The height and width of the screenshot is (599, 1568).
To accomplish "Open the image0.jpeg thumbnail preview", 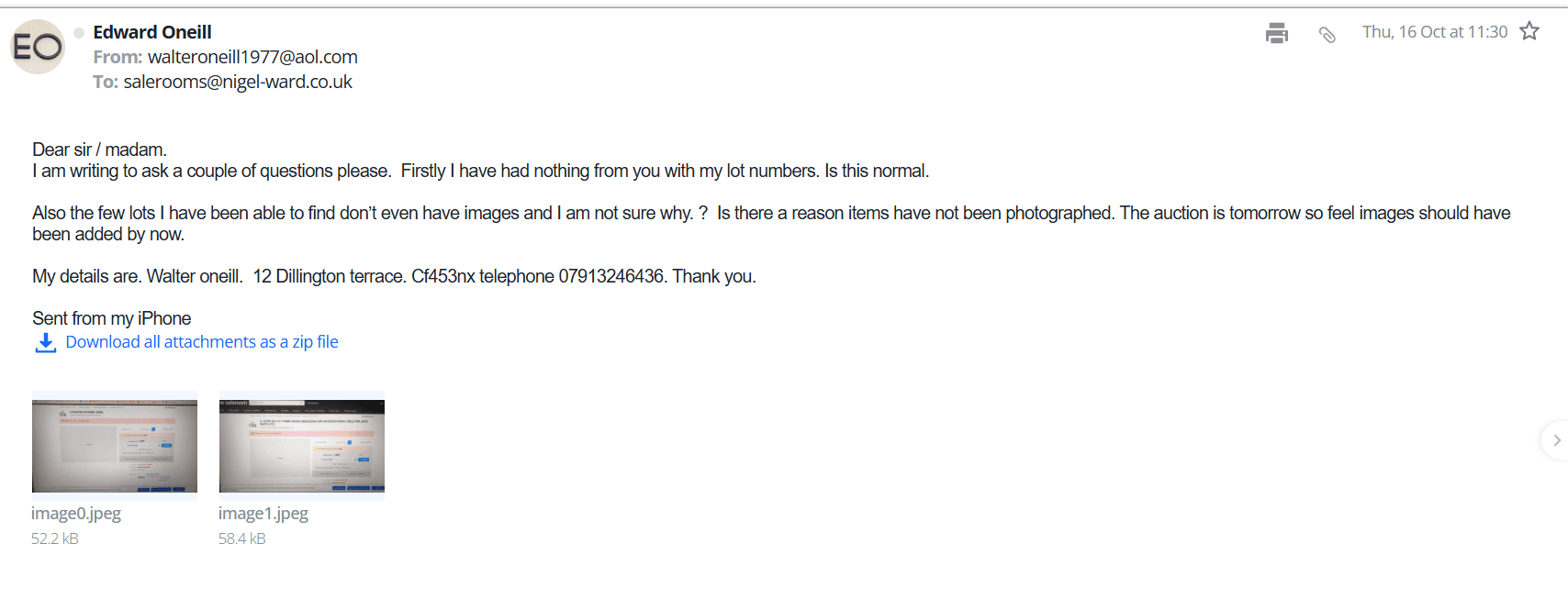I will [115, 442].
